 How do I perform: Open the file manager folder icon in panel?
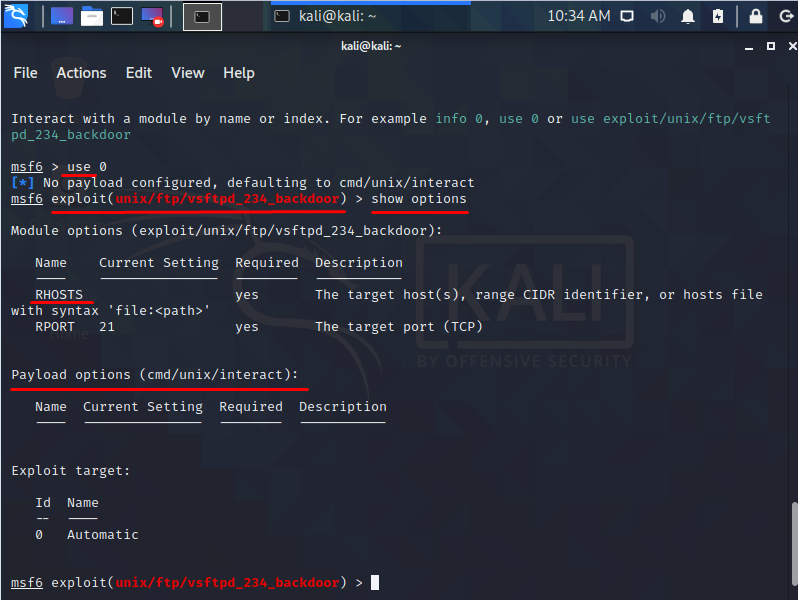pos(92,16)
